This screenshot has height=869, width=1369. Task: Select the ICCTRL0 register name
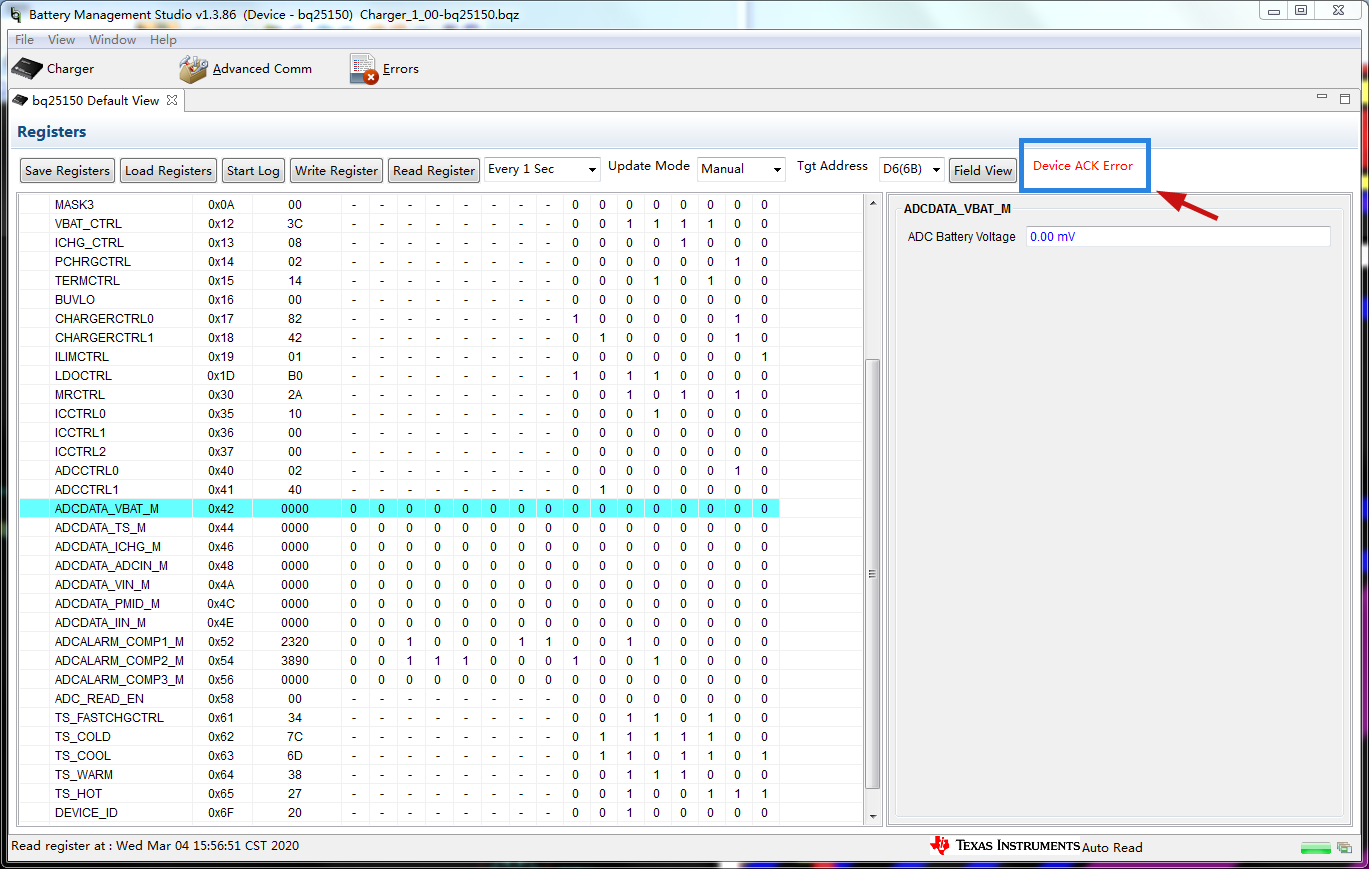click(x=80, y=413)
